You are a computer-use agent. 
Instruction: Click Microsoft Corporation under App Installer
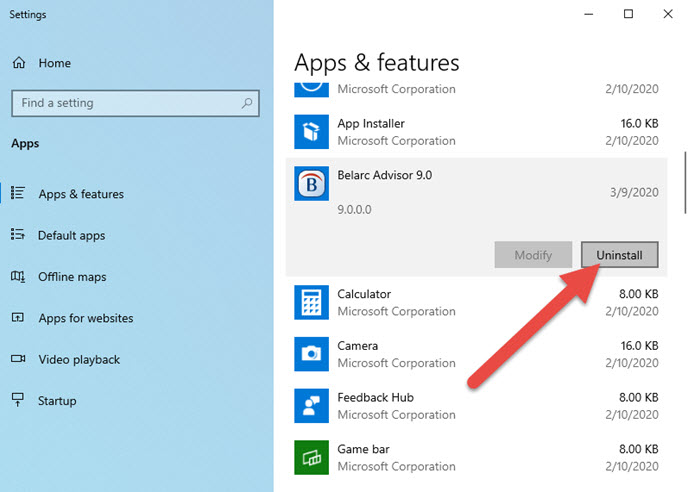coord(396,141)
